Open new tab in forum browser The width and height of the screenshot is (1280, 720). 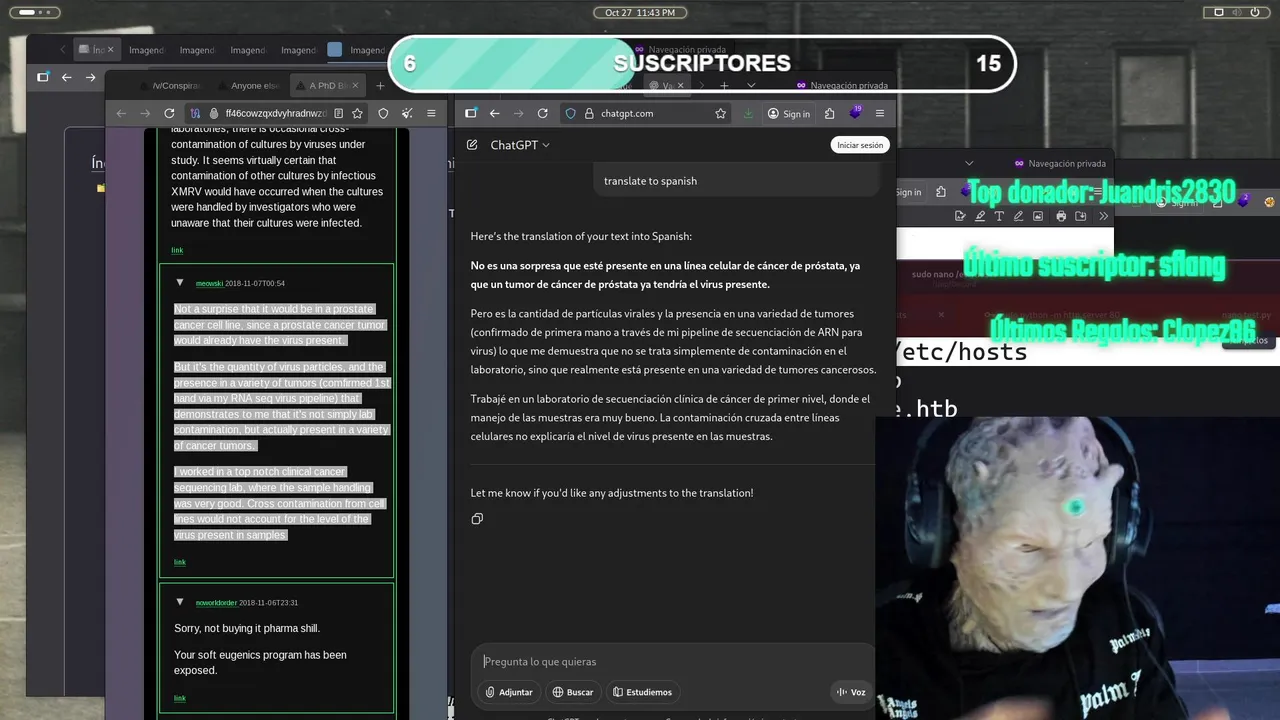380,86
